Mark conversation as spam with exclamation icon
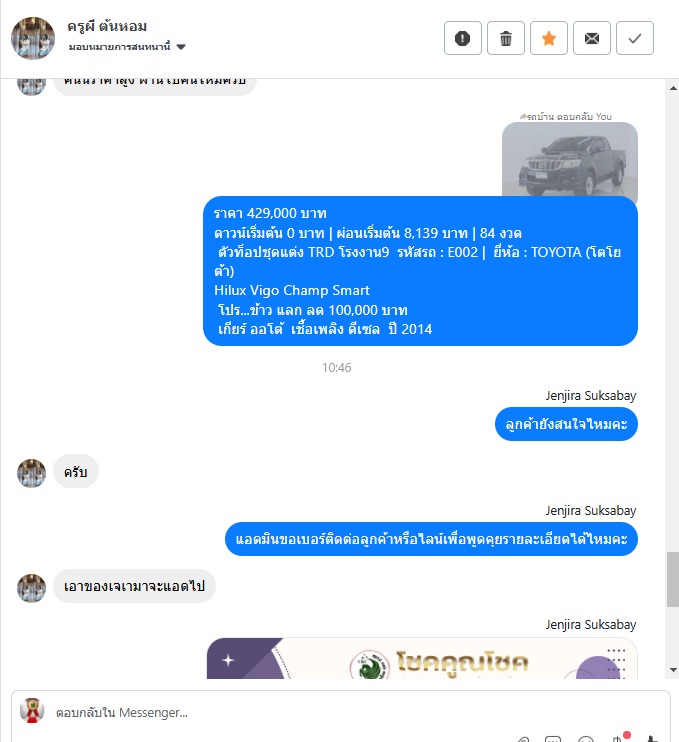Image resolution: width=679 pixels, height=742 pixels. point(462,38)
